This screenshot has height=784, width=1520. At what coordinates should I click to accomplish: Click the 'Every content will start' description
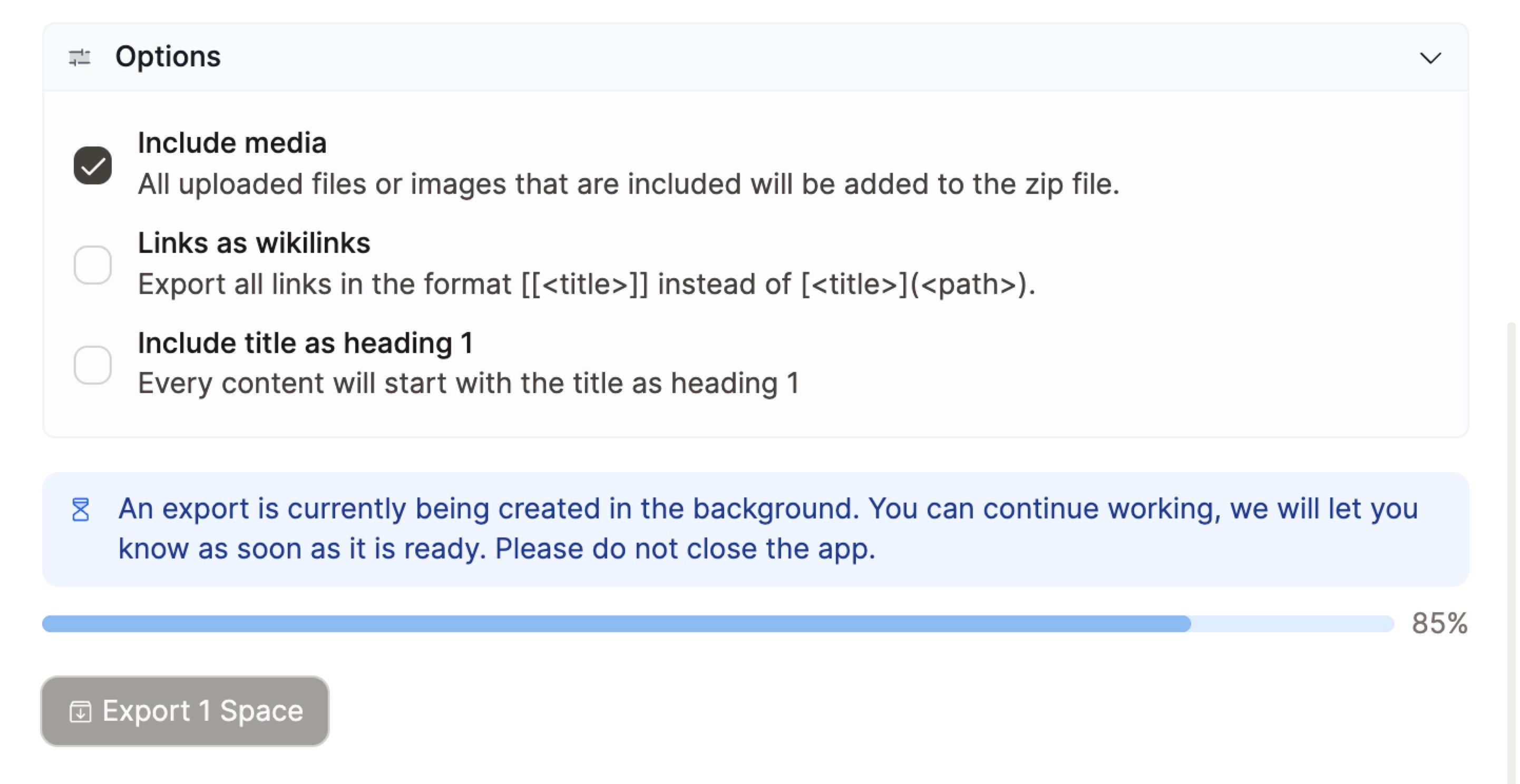469,384
